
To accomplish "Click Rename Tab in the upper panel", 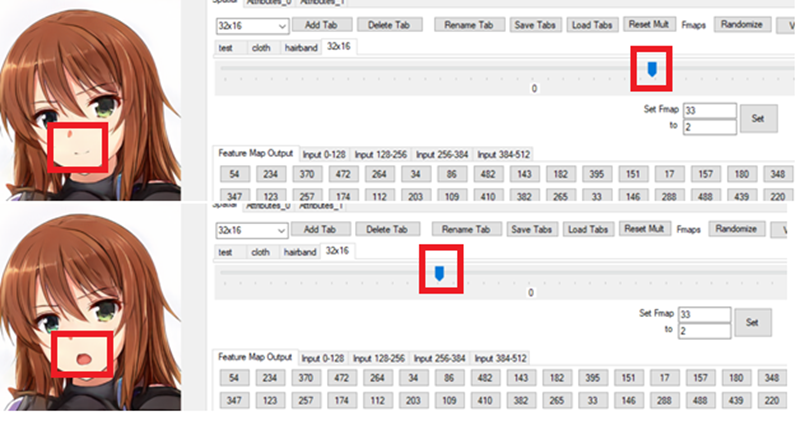I will (x=469, y=25).
